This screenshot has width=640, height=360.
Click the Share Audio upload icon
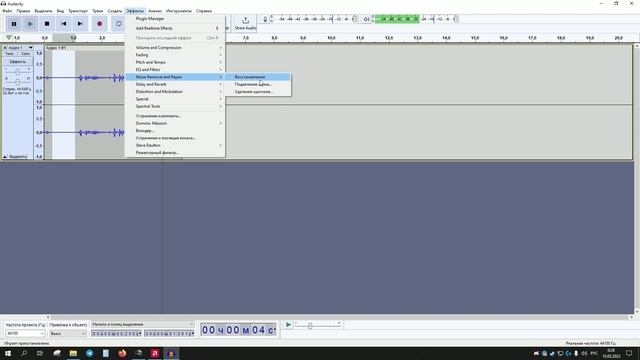click(245, 20)
